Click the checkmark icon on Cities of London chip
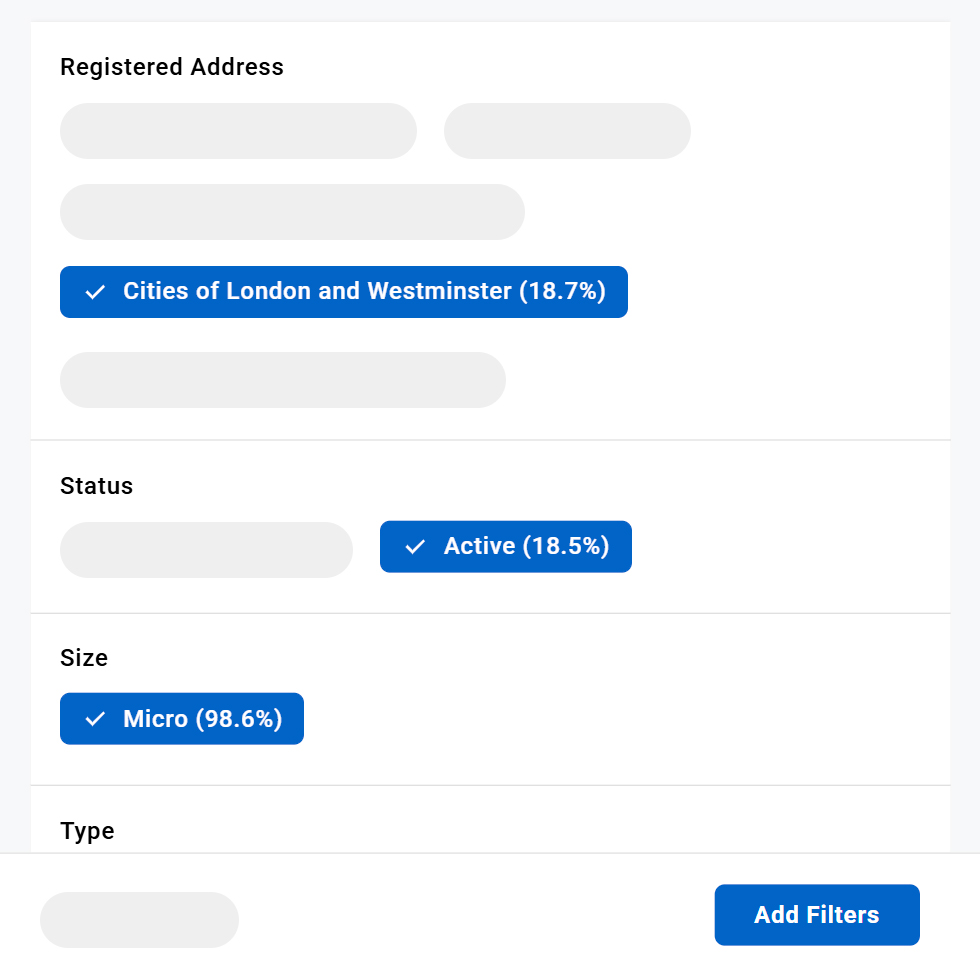980x980 pixels. click(95, 292)
